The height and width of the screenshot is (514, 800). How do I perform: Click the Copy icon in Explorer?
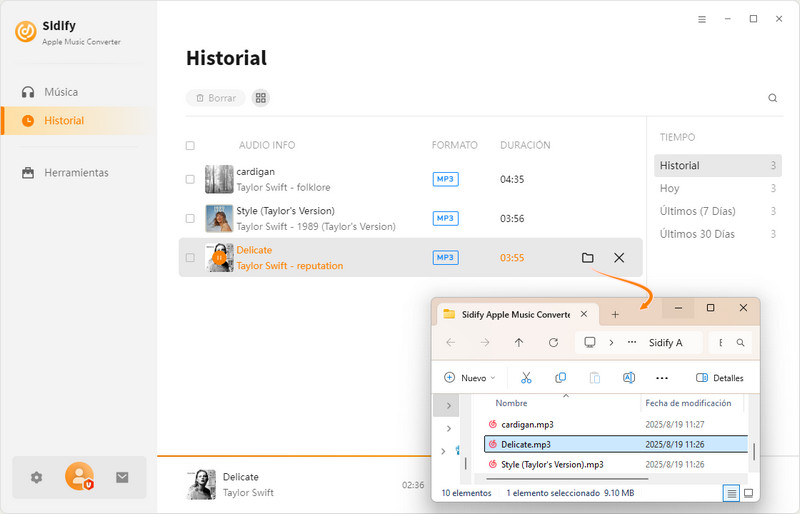[560, 378]
